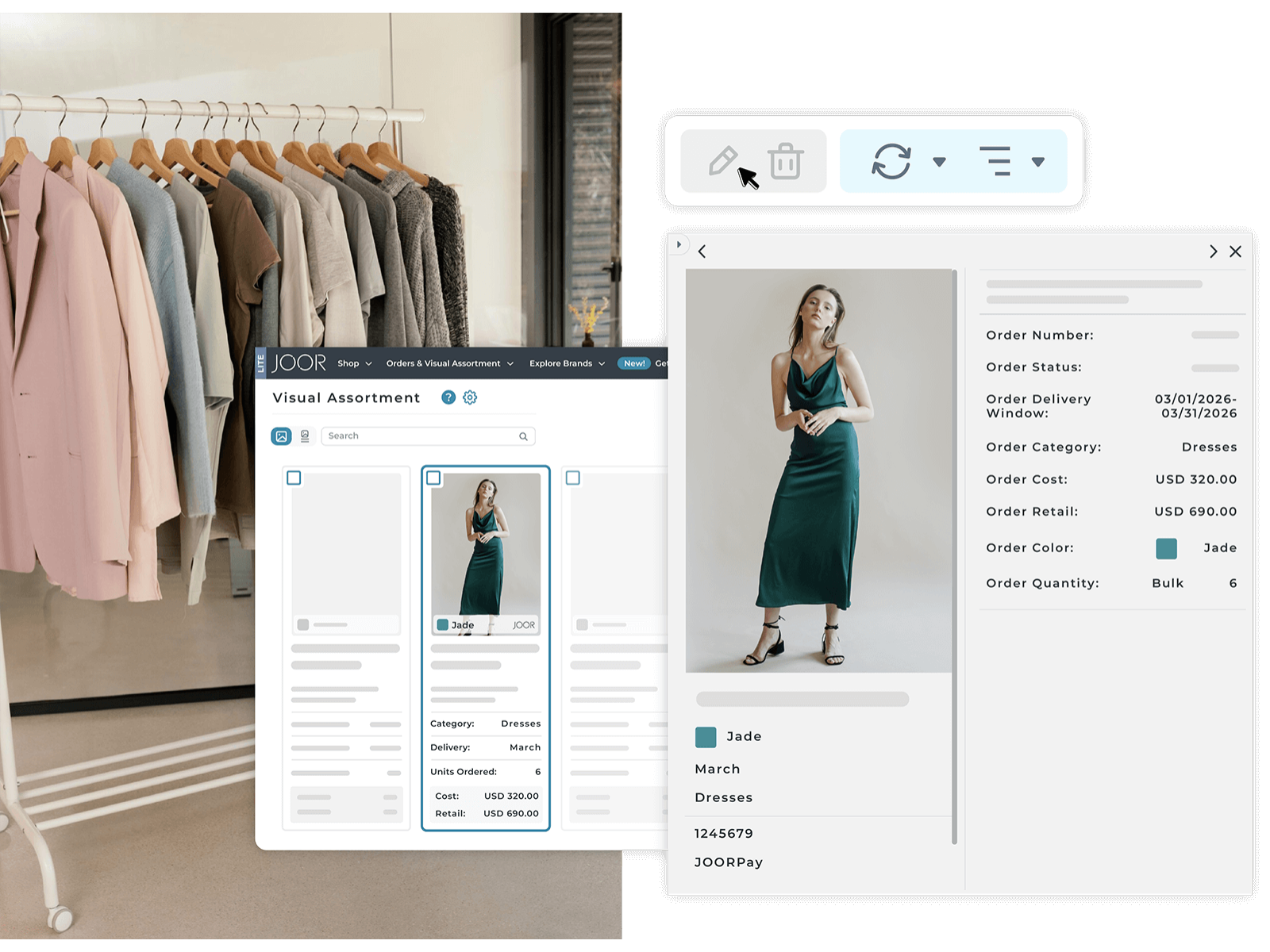This screenshot has height=952, width=1270.
Task: Click the Visual Assortment help icon
Action: click(x=447, y=397)
